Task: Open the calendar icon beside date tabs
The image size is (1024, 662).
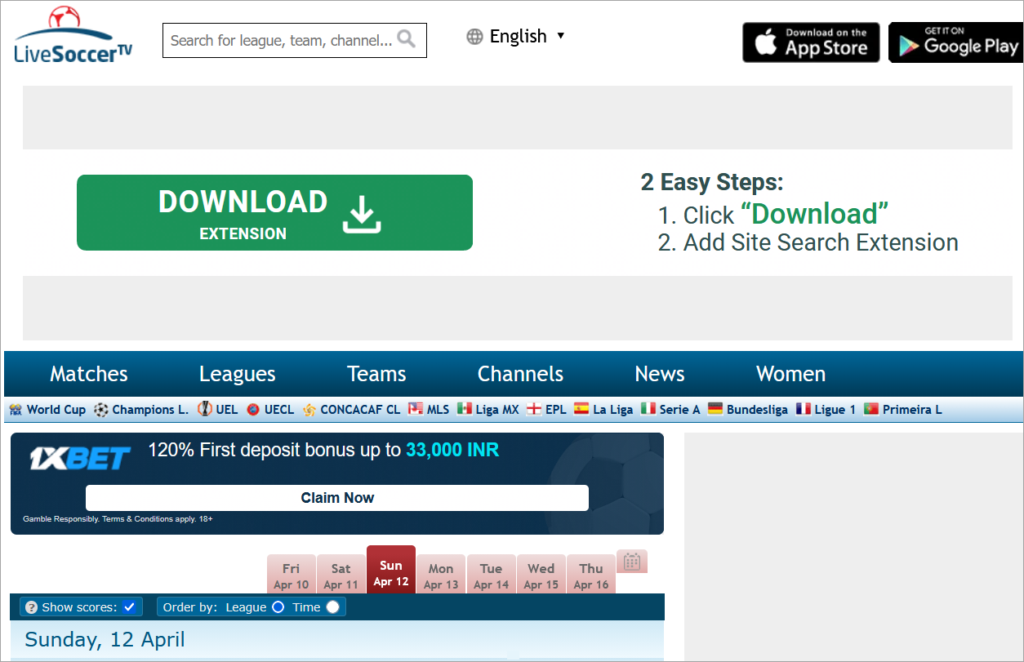Action: [632, 562]
